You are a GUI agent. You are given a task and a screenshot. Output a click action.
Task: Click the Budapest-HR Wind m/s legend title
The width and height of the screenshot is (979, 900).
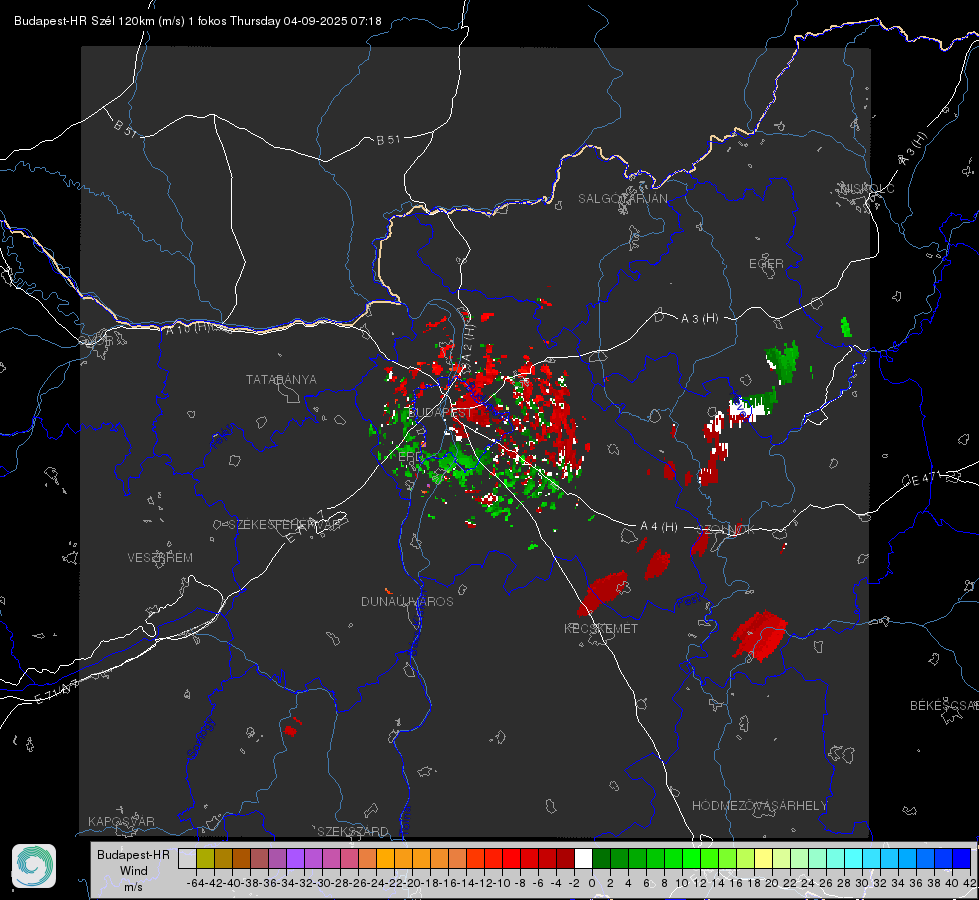coord(134,871)
